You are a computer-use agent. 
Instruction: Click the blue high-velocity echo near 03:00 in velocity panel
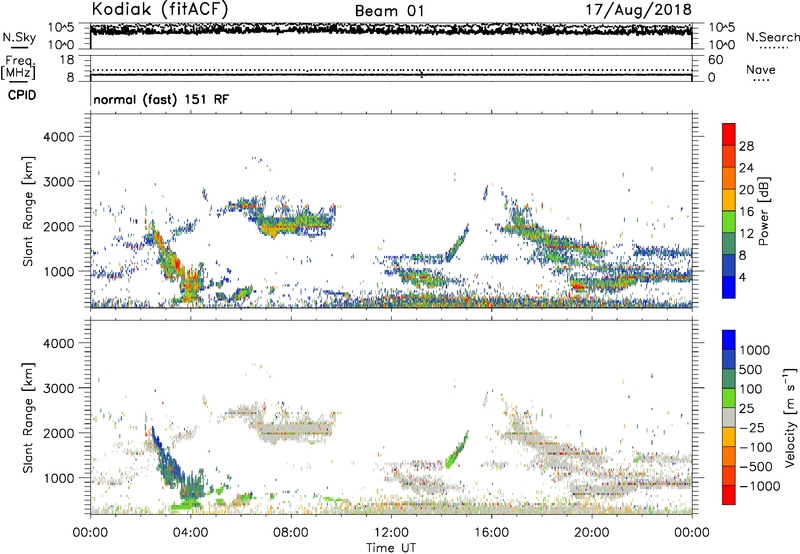click(166, 459)
